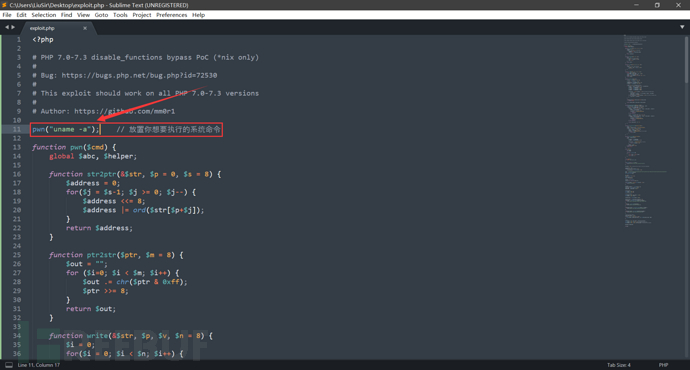Place cursor on the <?php opening tag
The image size is (690, 370).
(43, 40)
